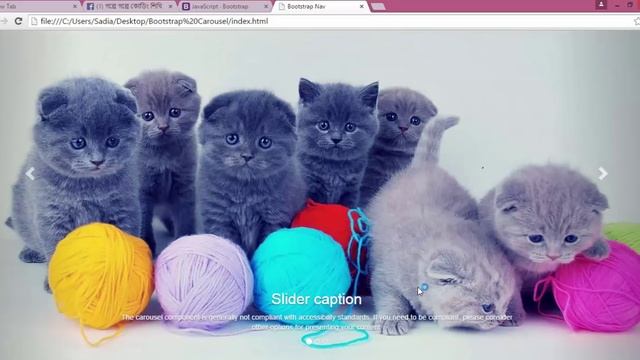This screenshot has height=360, width=640.
Task: Select the Bootstrap Nav tab
Action: click(x=321, y=7)
